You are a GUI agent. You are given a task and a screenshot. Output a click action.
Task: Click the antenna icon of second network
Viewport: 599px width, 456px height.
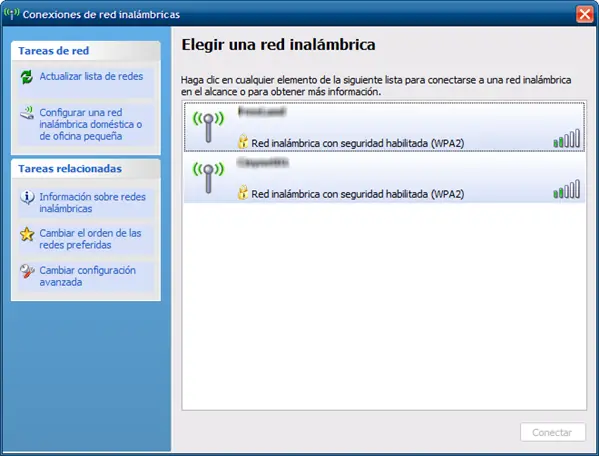208,178
